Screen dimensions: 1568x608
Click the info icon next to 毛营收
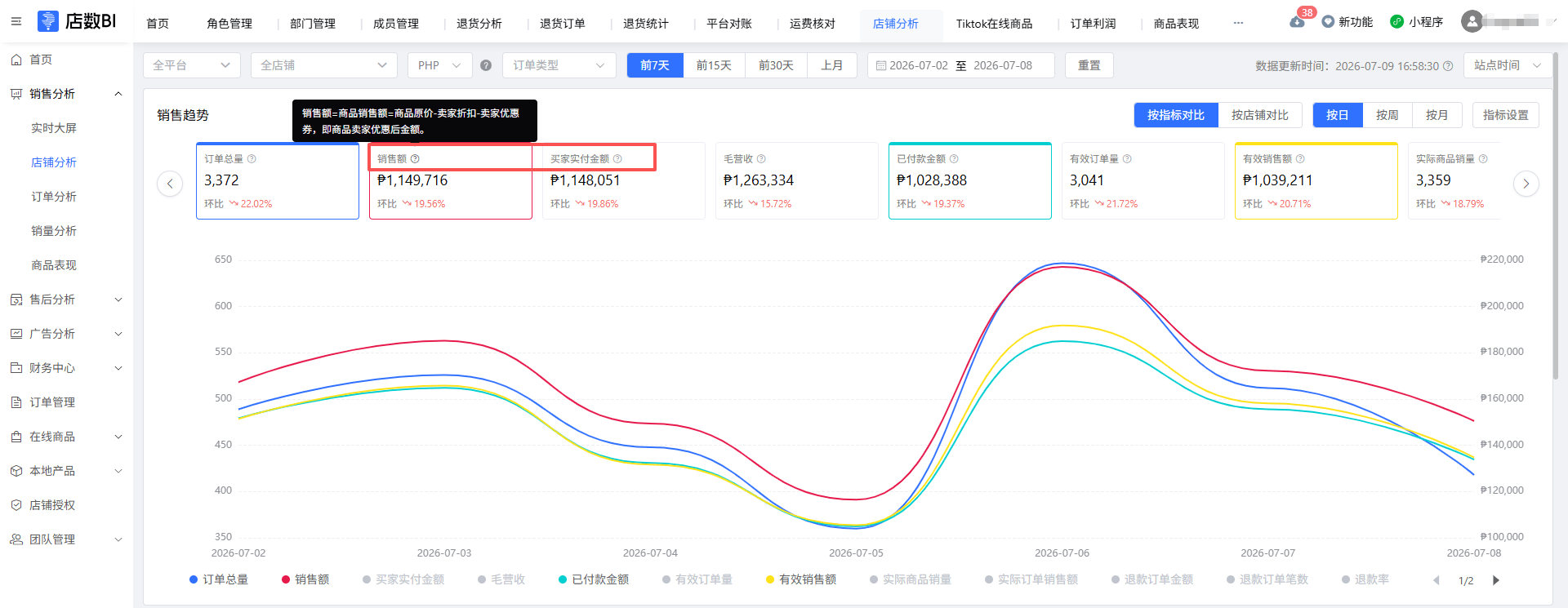point(761,159)
